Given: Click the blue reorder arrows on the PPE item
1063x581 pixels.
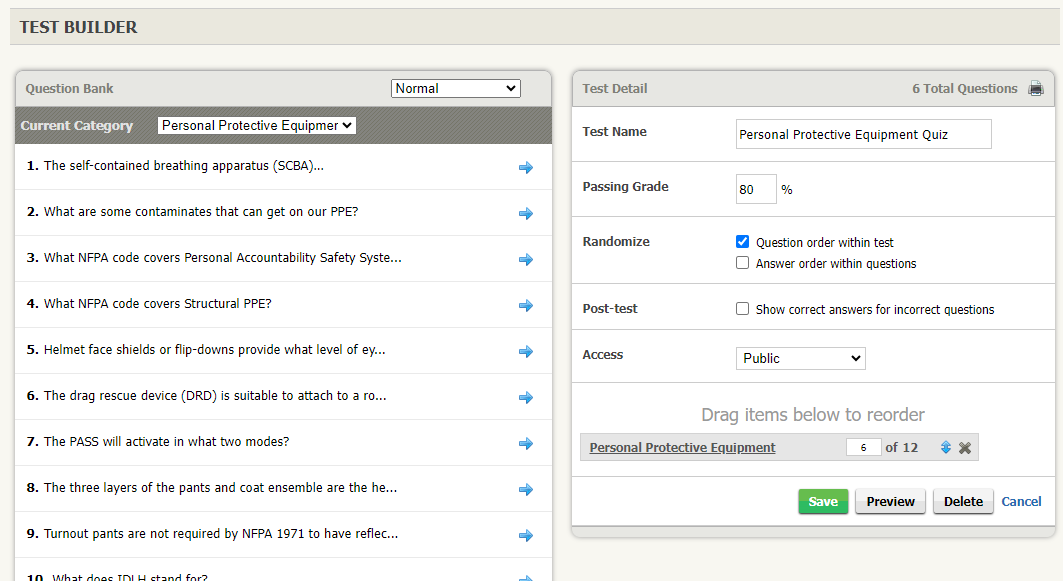Looking at the screenshot, I should tap(945, 447).
